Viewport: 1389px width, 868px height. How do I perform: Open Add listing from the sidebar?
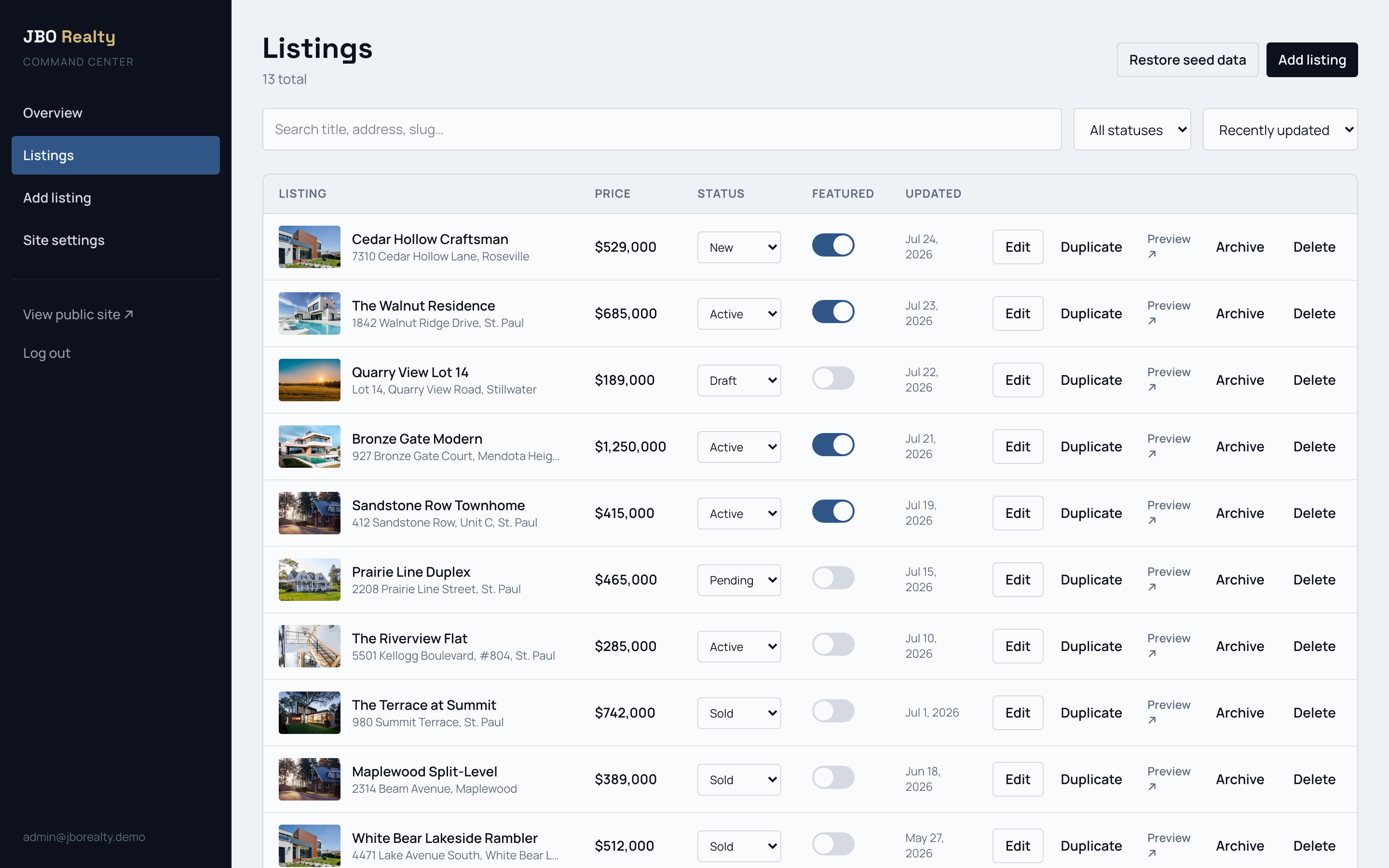(x=115, y=198)
